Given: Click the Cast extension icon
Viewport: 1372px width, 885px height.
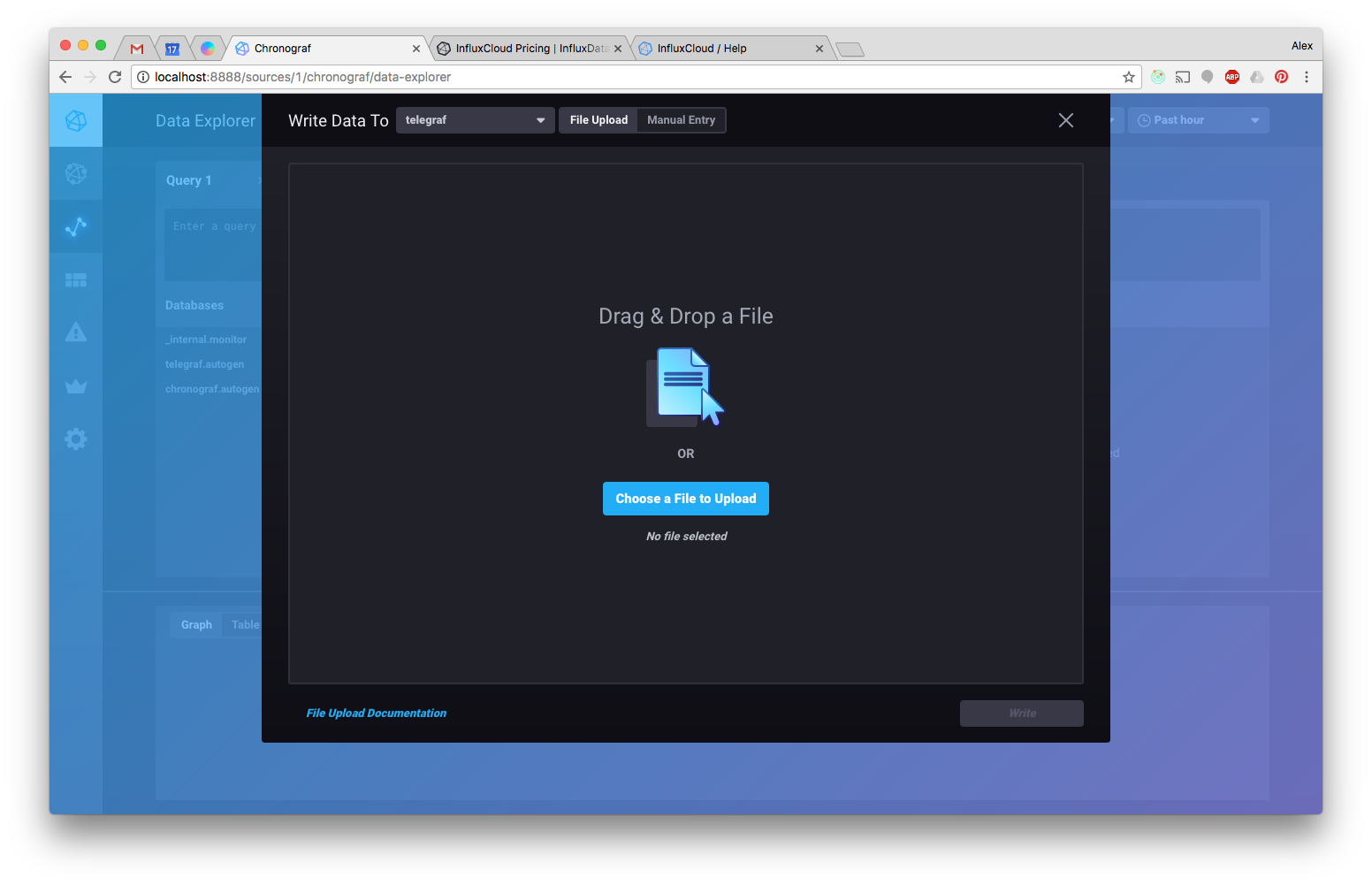Looking at the screenshot, I should [x=1183, y=77].
